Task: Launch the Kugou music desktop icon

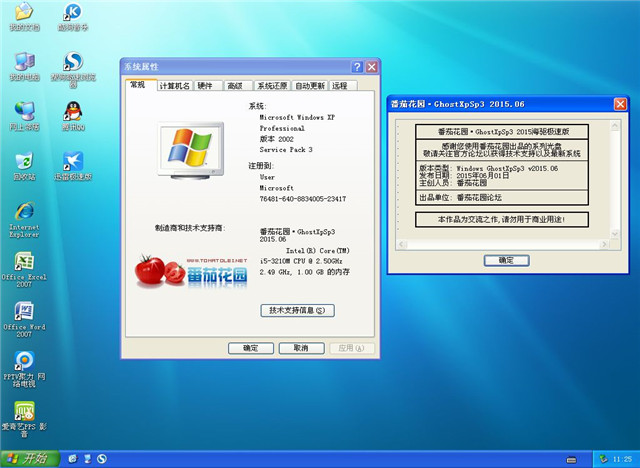Action: tap(72, 13)
